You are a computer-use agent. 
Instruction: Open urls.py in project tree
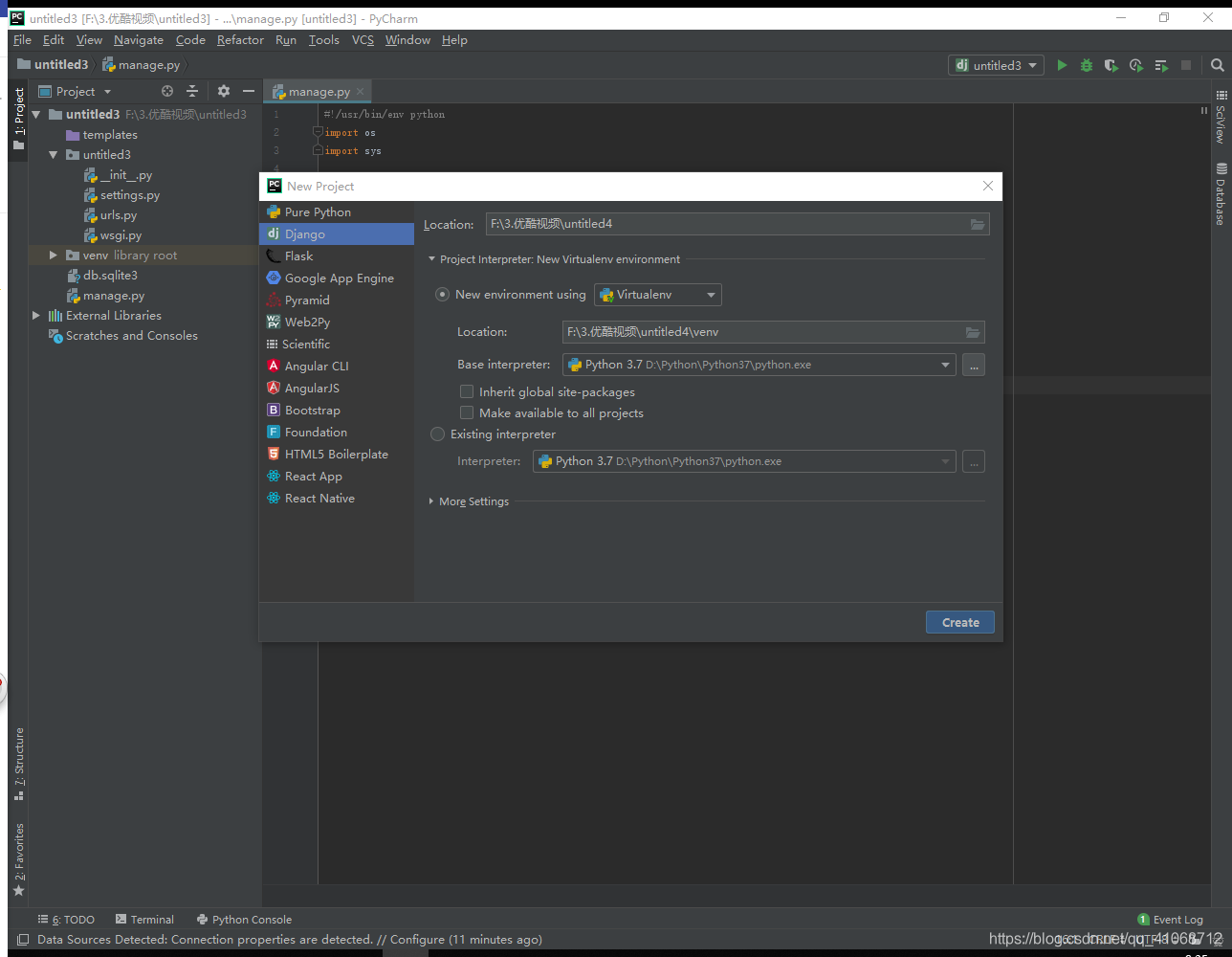pos(110,215)
